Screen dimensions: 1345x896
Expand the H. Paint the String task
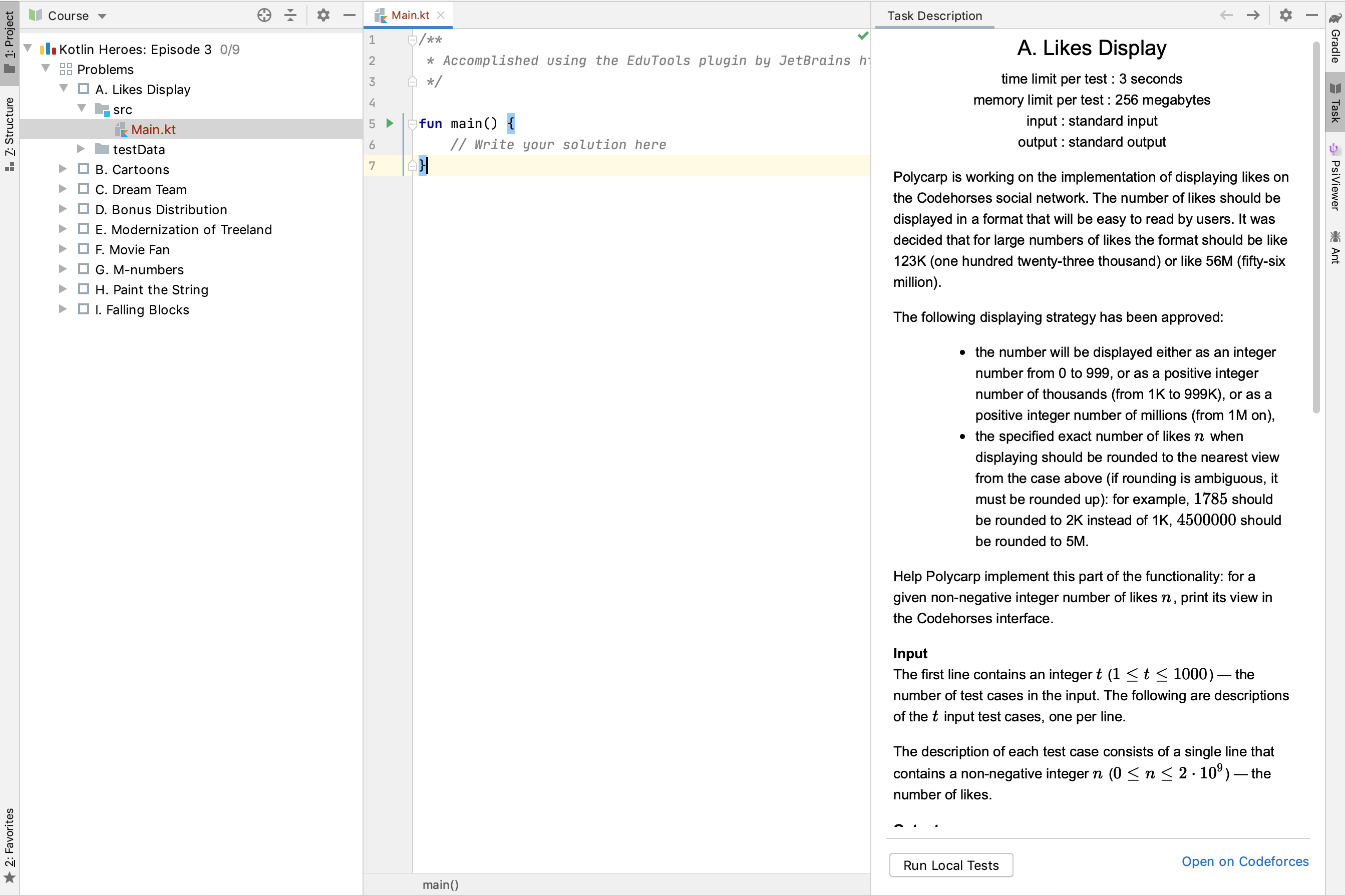pos(63,289)
